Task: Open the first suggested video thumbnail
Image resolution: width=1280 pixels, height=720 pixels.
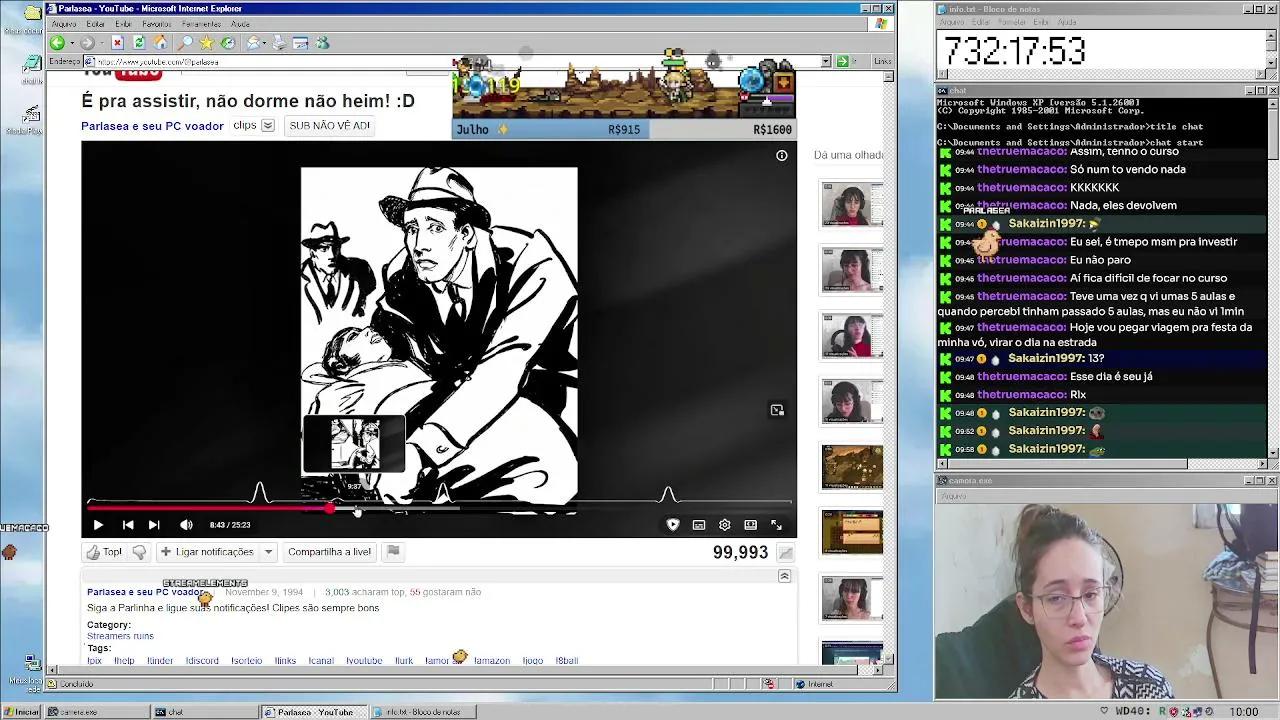Action: [852, 205]
